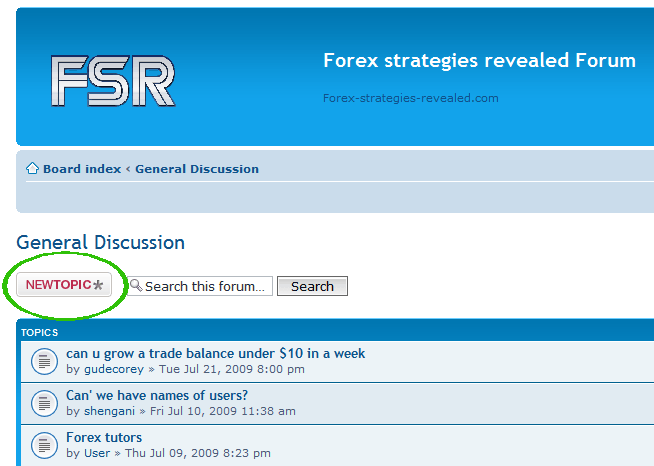Open the large General Discussion heading link
Viewport: 654px width, 466px height.
(100, 243)
